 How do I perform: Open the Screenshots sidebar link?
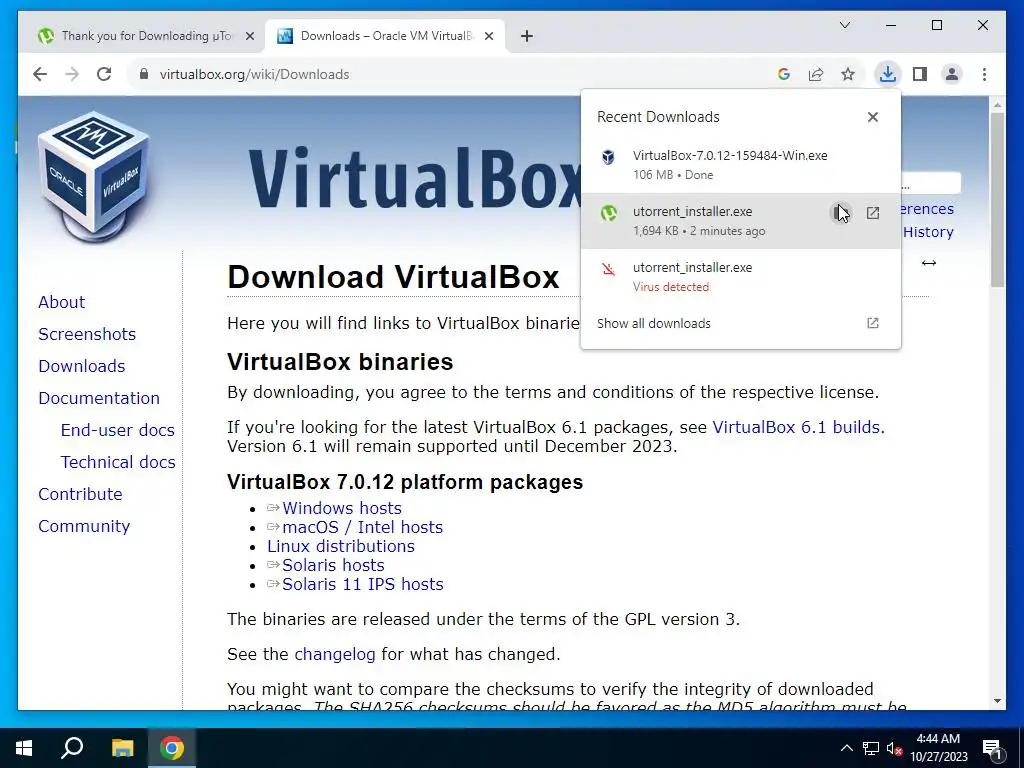click(87, 334)
